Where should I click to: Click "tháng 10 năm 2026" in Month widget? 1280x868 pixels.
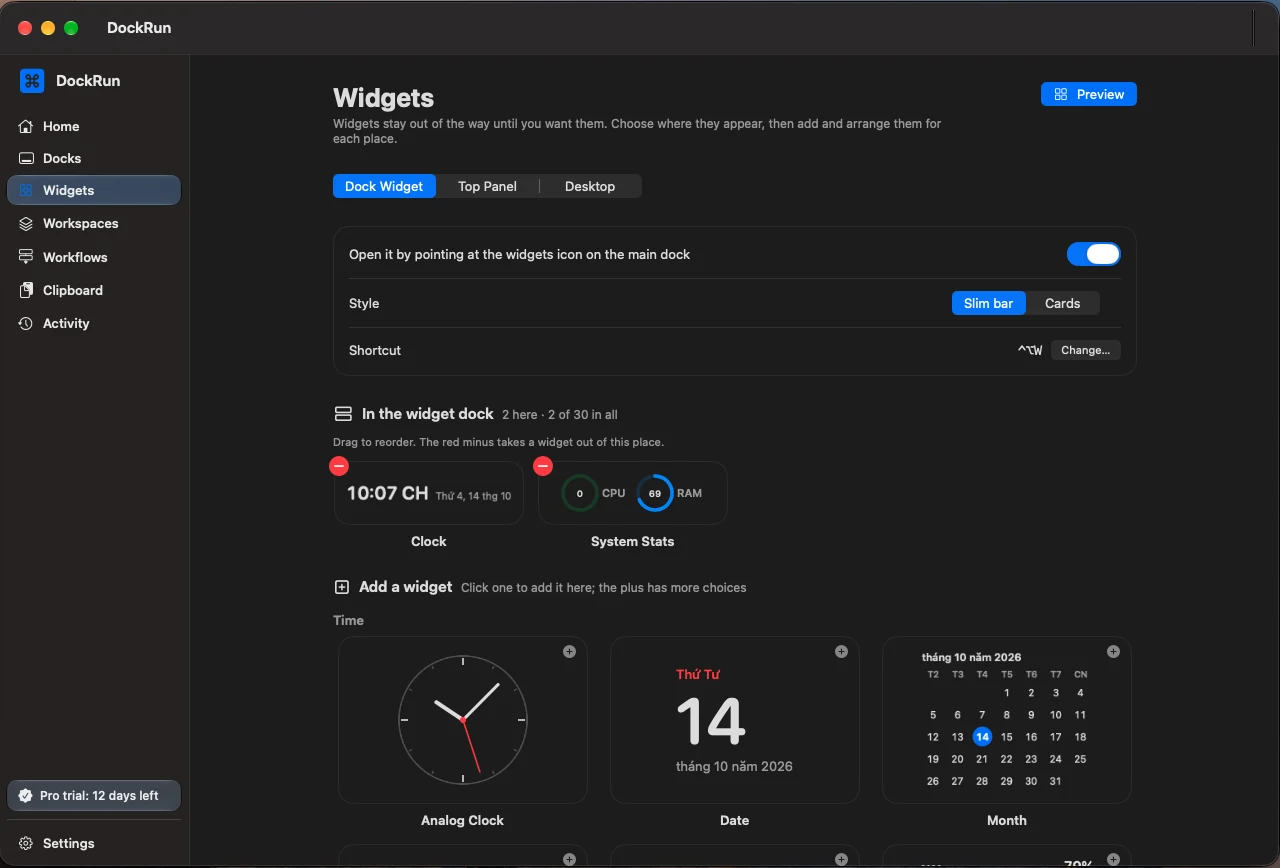coord(971,657)
